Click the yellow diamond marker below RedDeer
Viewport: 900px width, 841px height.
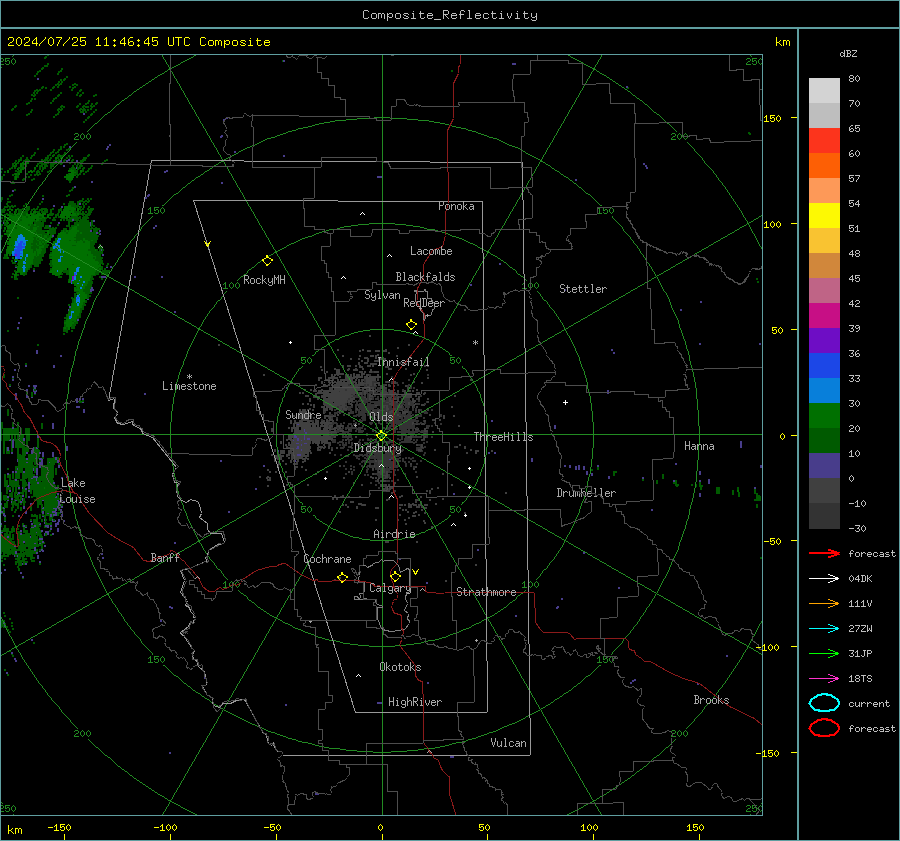click(x=411, y=325)
